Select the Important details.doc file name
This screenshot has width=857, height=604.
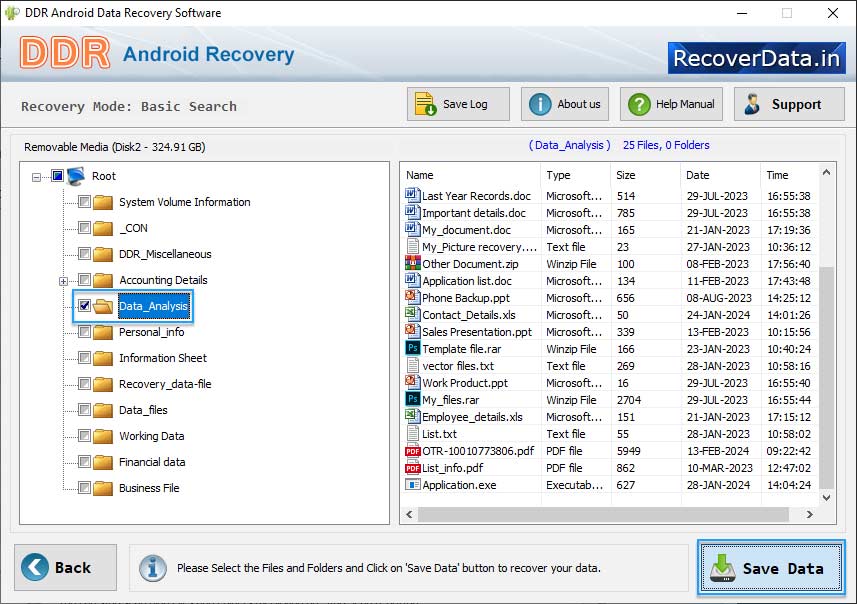click(474, 213)
